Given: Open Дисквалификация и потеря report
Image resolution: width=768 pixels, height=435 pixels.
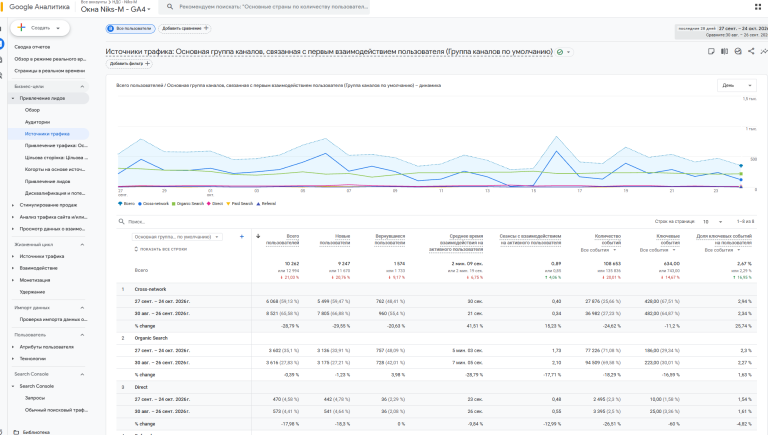Looking at the screenshot, I should [x=55, y=193].
